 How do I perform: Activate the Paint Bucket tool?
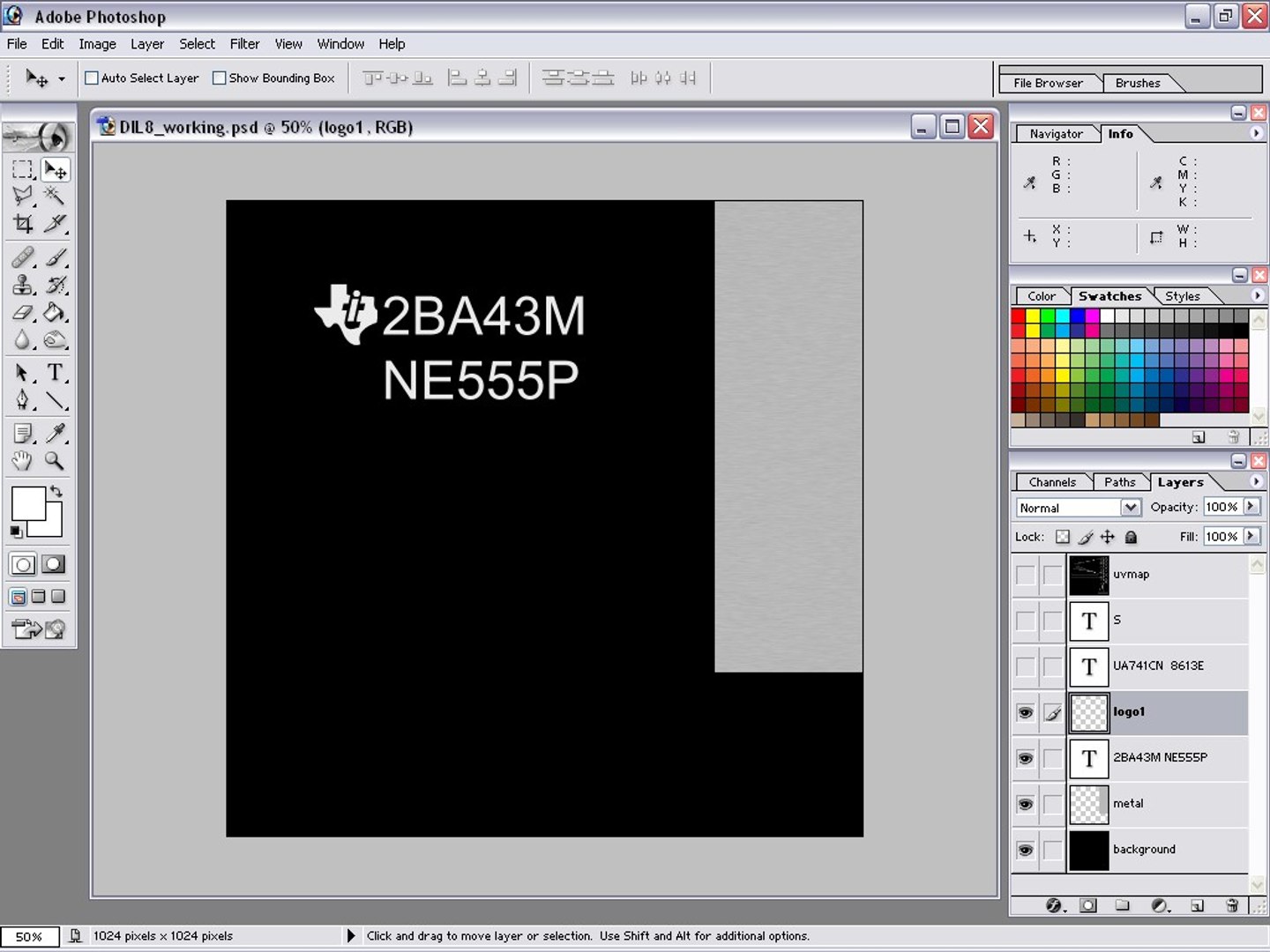55,312
